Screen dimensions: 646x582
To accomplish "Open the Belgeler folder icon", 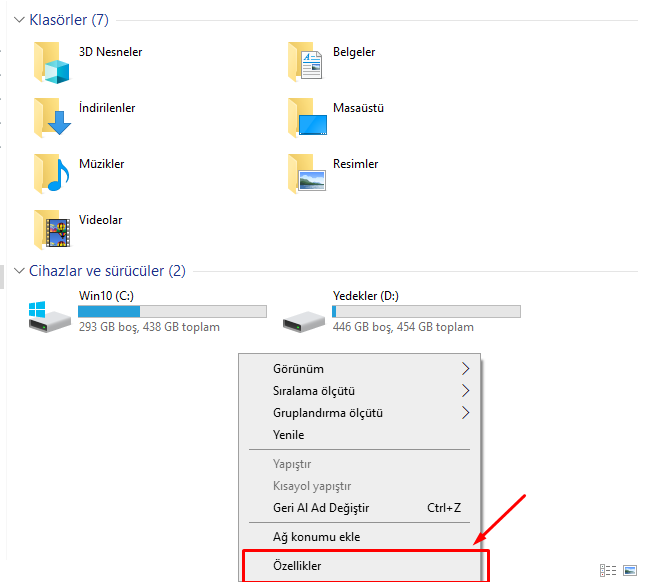I will click(x=306, y=61).
